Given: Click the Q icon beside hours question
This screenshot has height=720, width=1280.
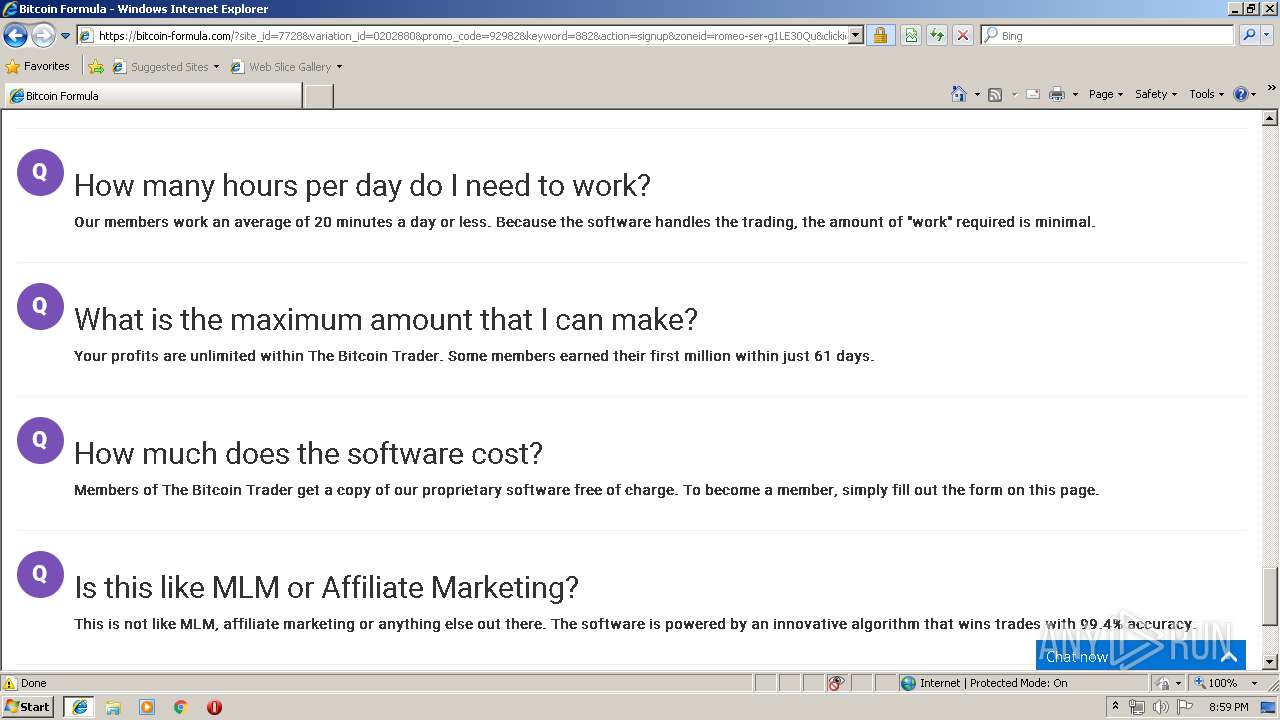Looking at the screenshot, I should [x=40, y=172].
